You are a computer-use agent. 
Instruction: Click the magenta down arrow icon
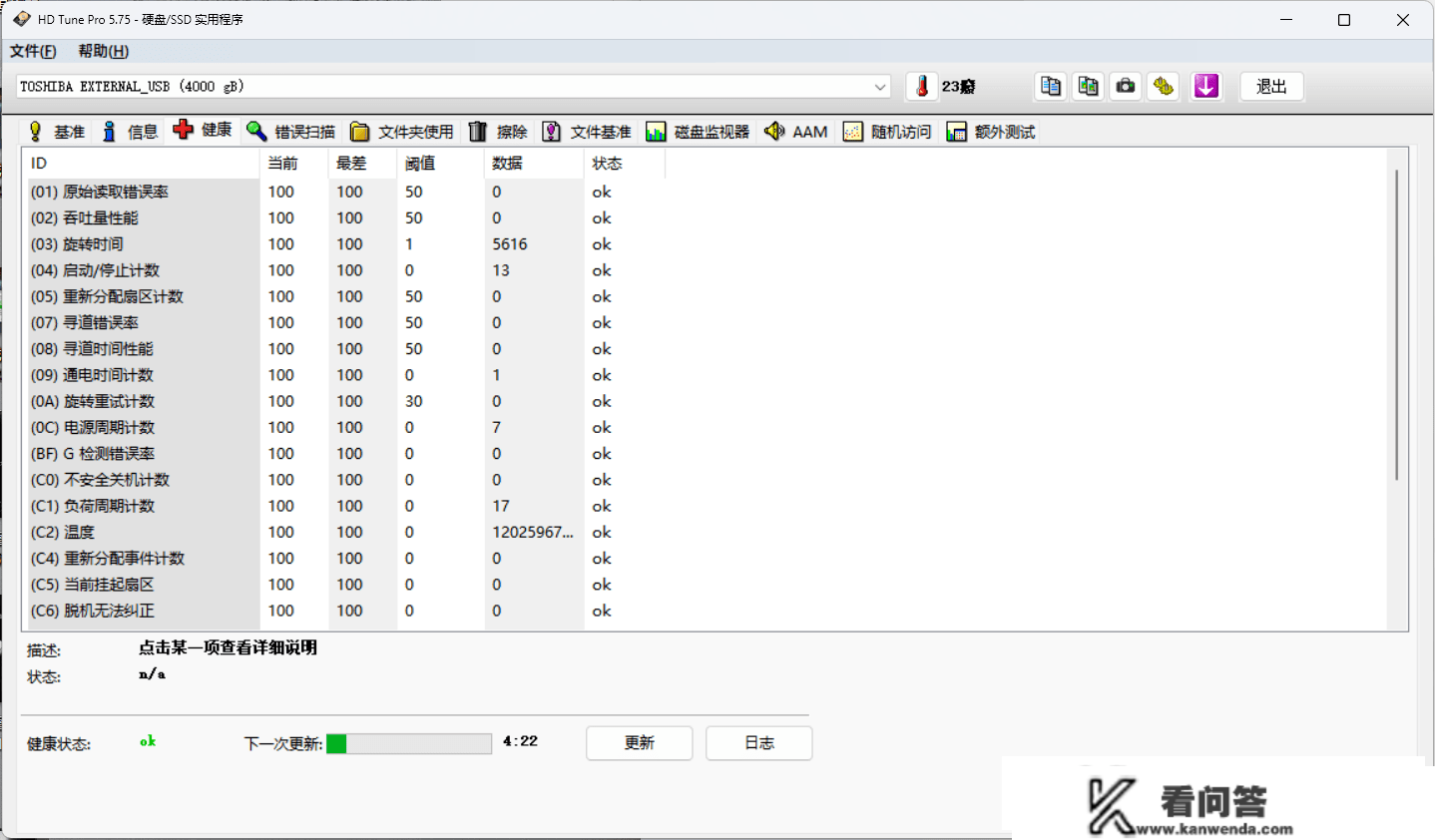click(1206, 87)
